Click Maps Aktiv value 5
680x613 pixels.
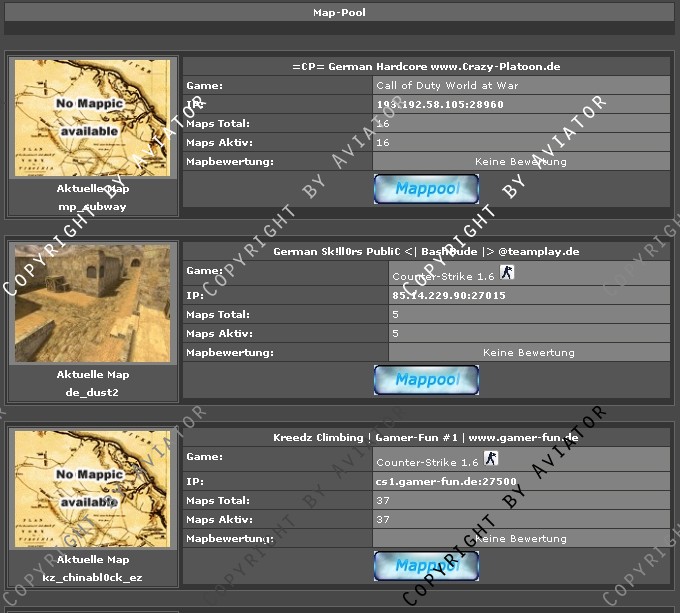[395, 334]
